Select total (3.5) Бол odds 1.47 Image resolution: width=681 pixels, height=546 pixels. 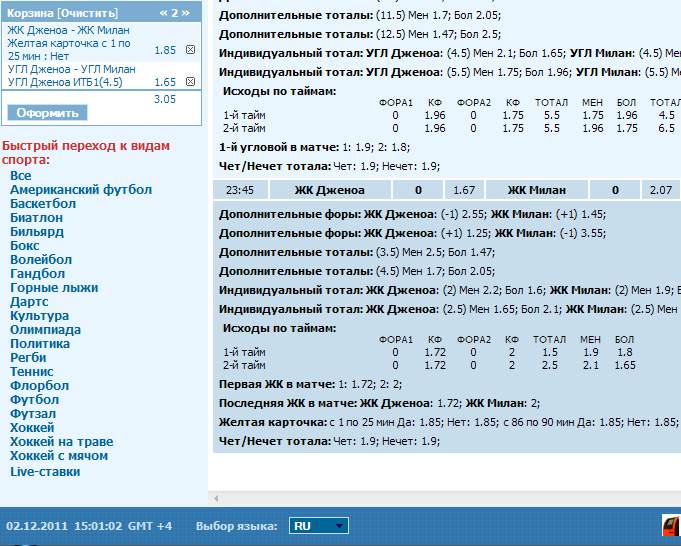482,252
